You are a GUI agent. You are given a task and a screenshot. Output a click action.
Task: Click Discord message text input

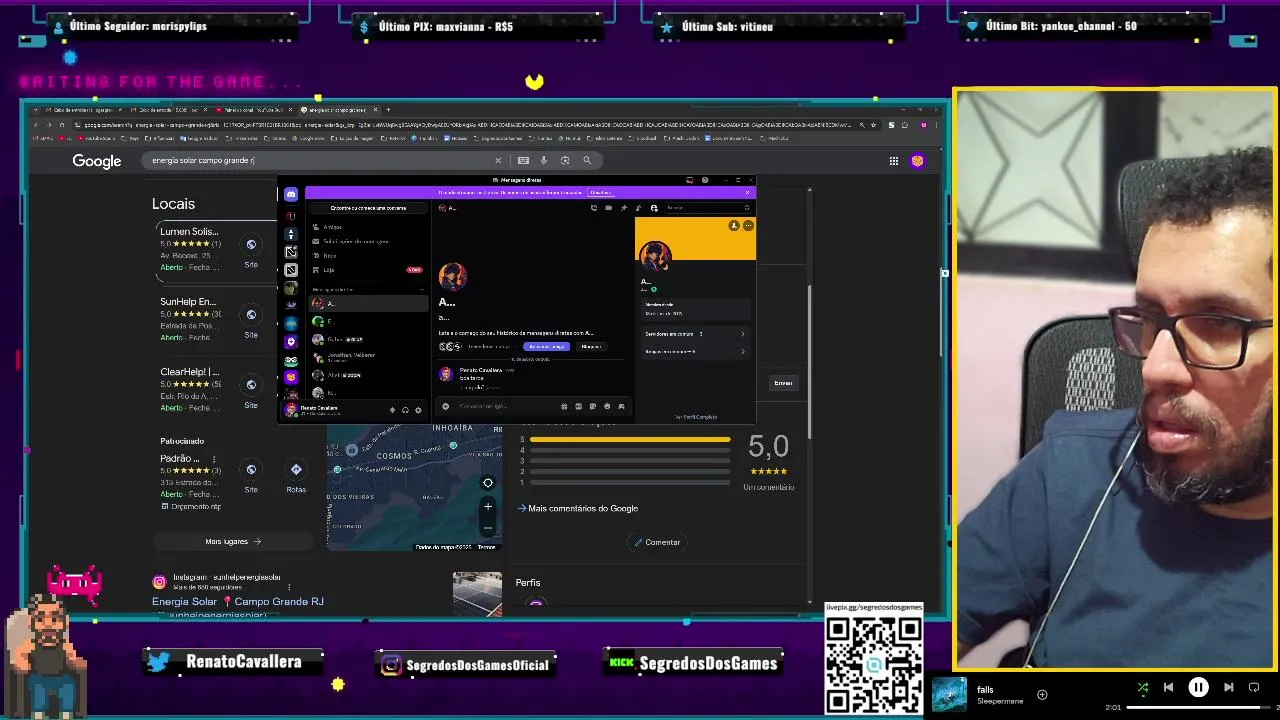coord(508,406)
